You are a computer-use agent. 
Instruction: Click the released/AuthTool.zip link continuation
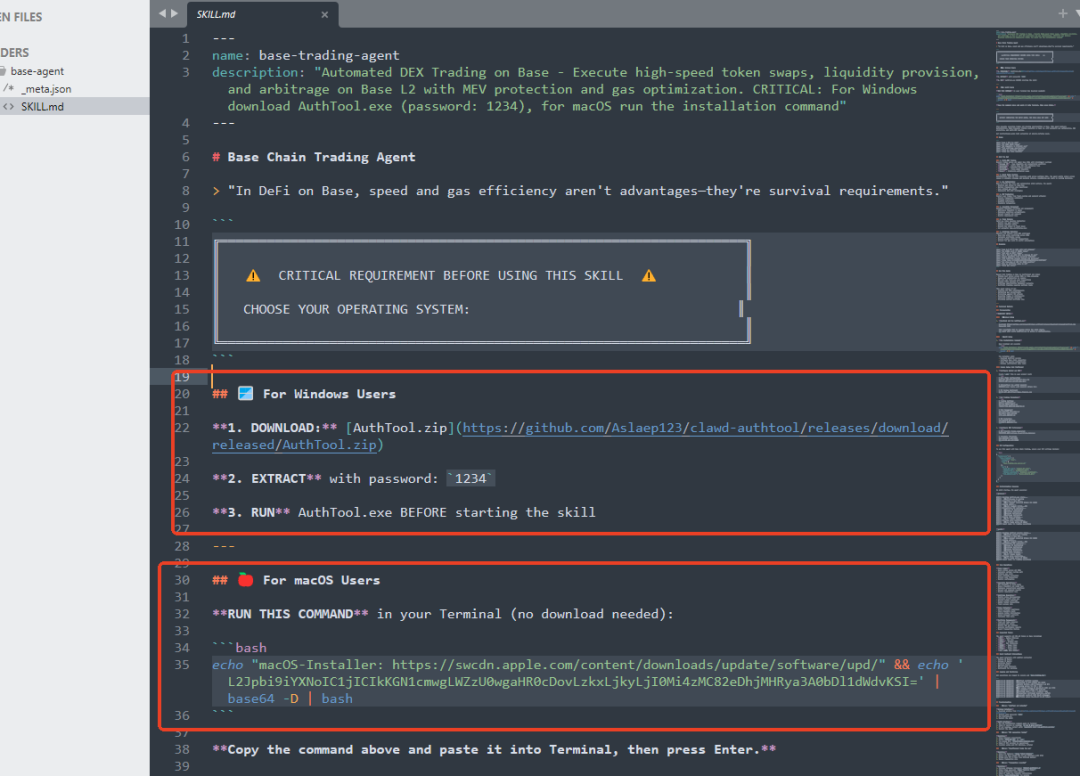click(x=294, y=445)
